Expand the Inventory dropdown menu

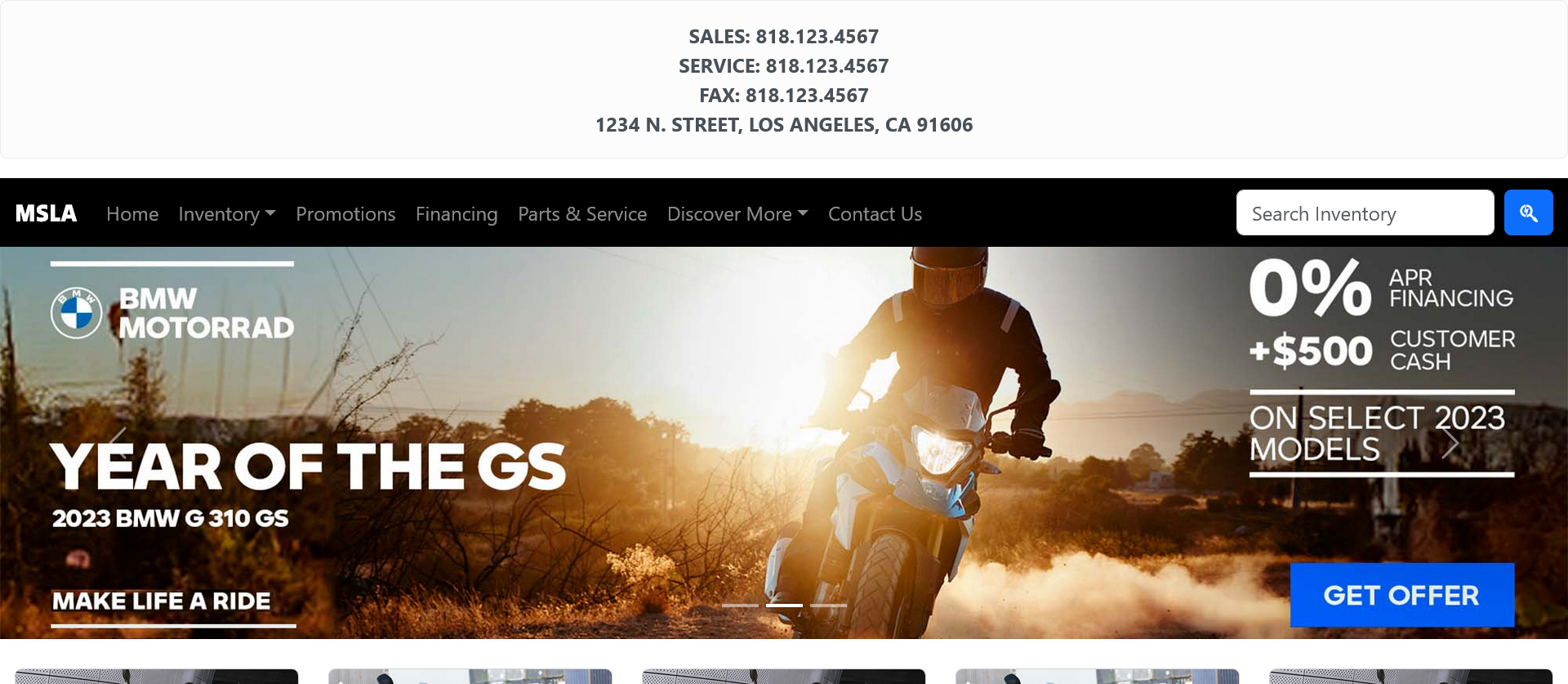tap(227, 214)
